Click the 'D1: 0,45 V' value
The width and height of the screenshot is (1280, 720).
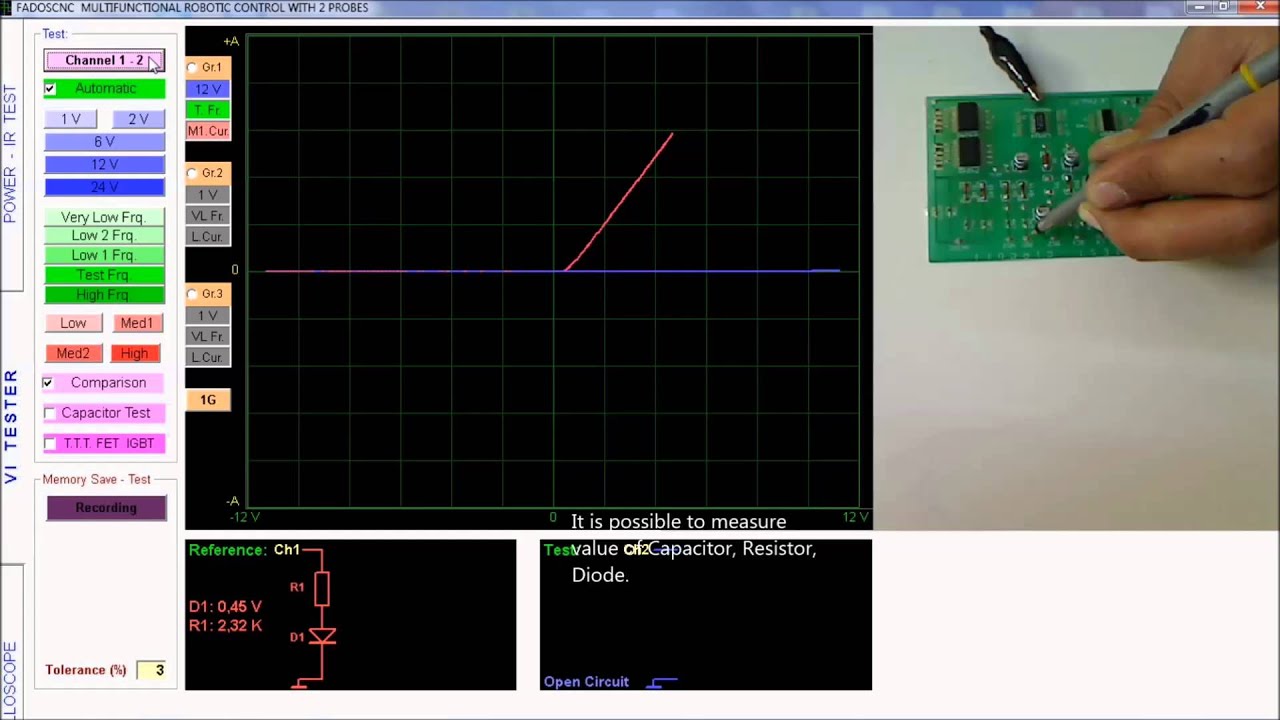coord(225,607)
